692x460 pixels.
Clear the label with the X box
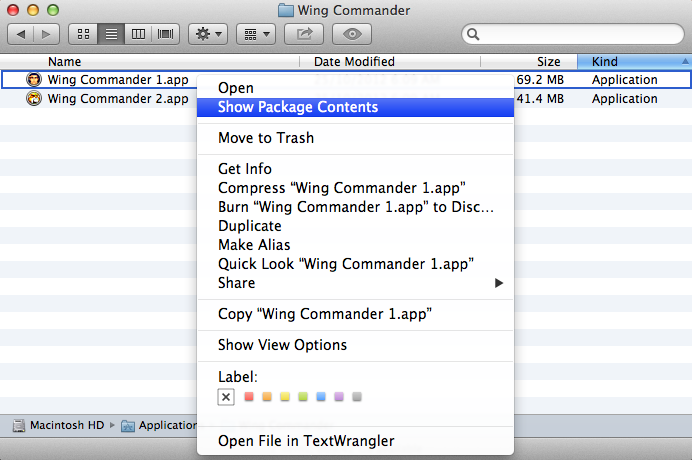pos(226,397)
